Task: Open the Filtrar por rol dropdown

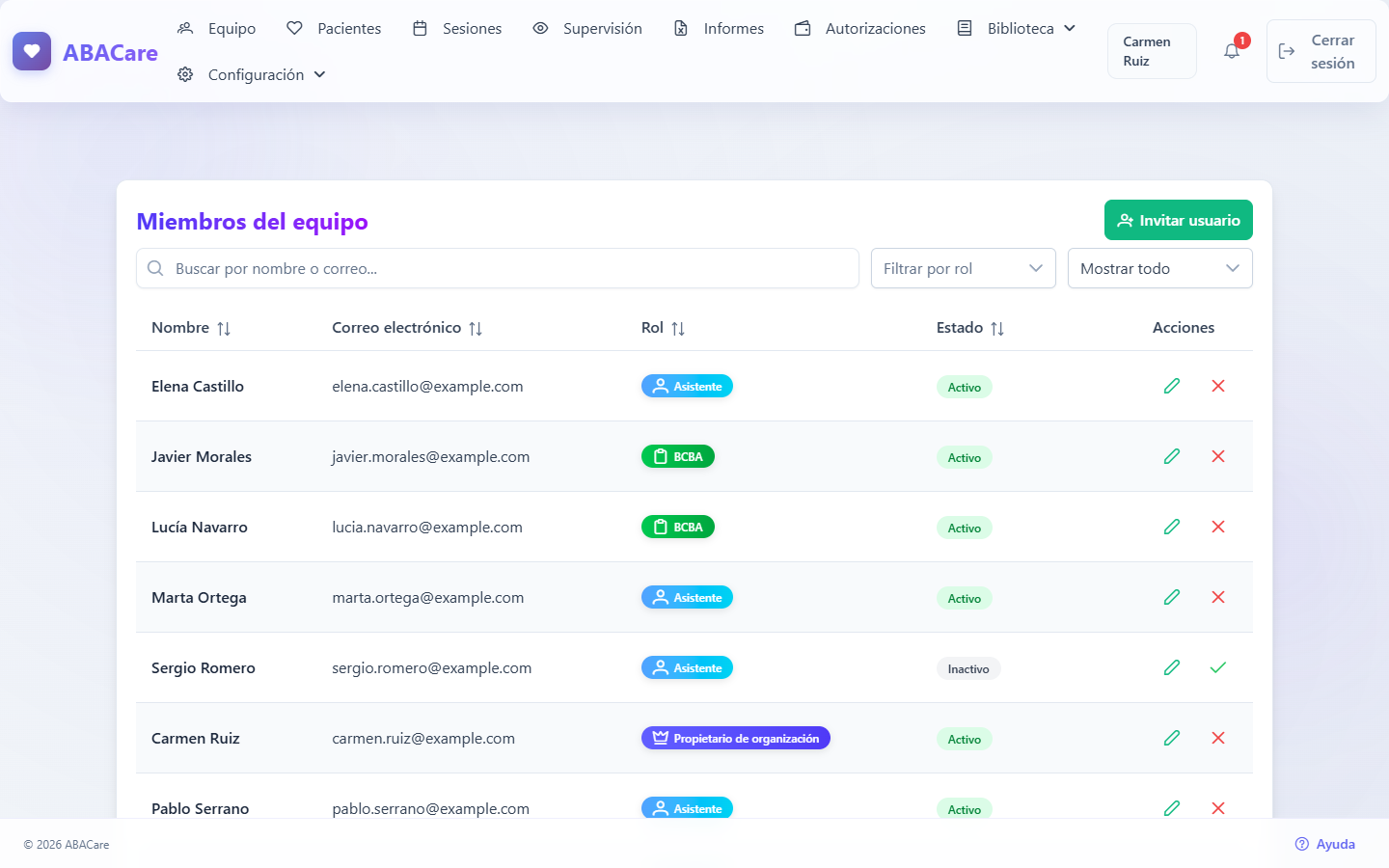Action: [x=964, y=268]
